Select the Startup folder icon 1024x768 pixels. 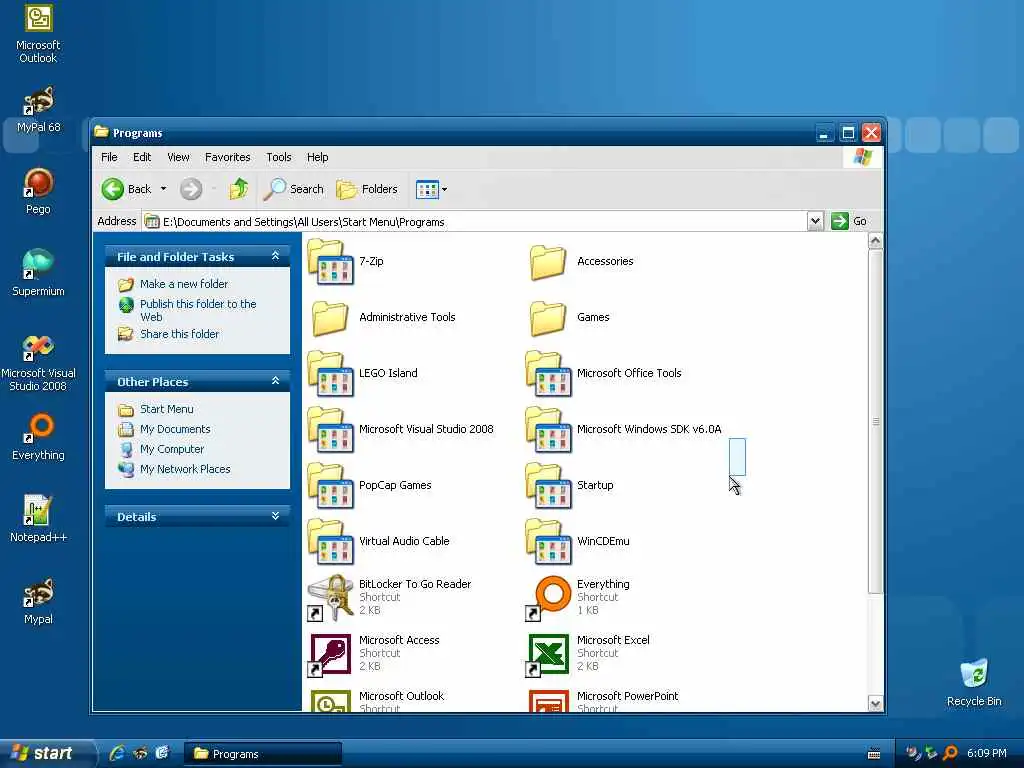click(549, 486)
